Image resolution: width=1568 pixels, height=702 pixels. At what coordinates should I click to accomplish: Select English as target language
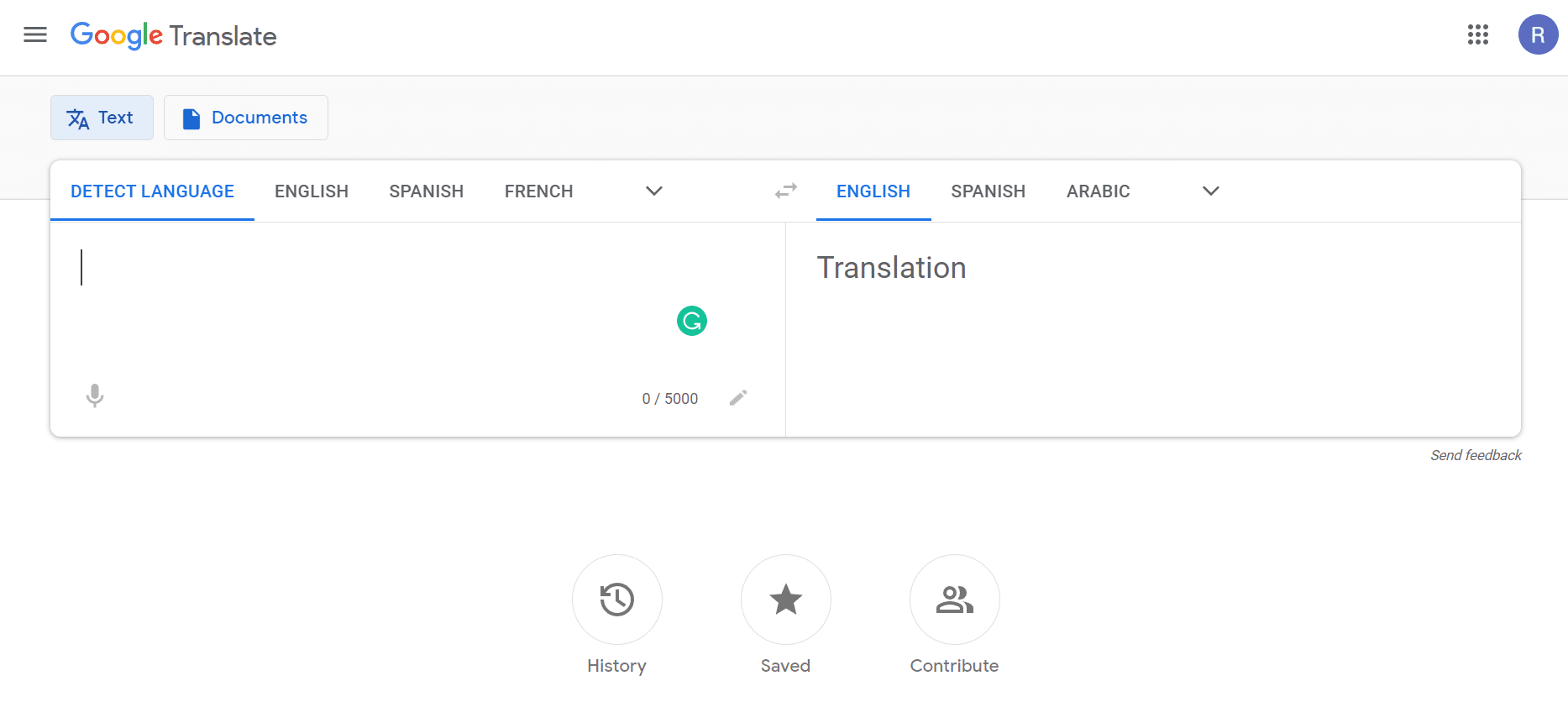click(873, 191)
